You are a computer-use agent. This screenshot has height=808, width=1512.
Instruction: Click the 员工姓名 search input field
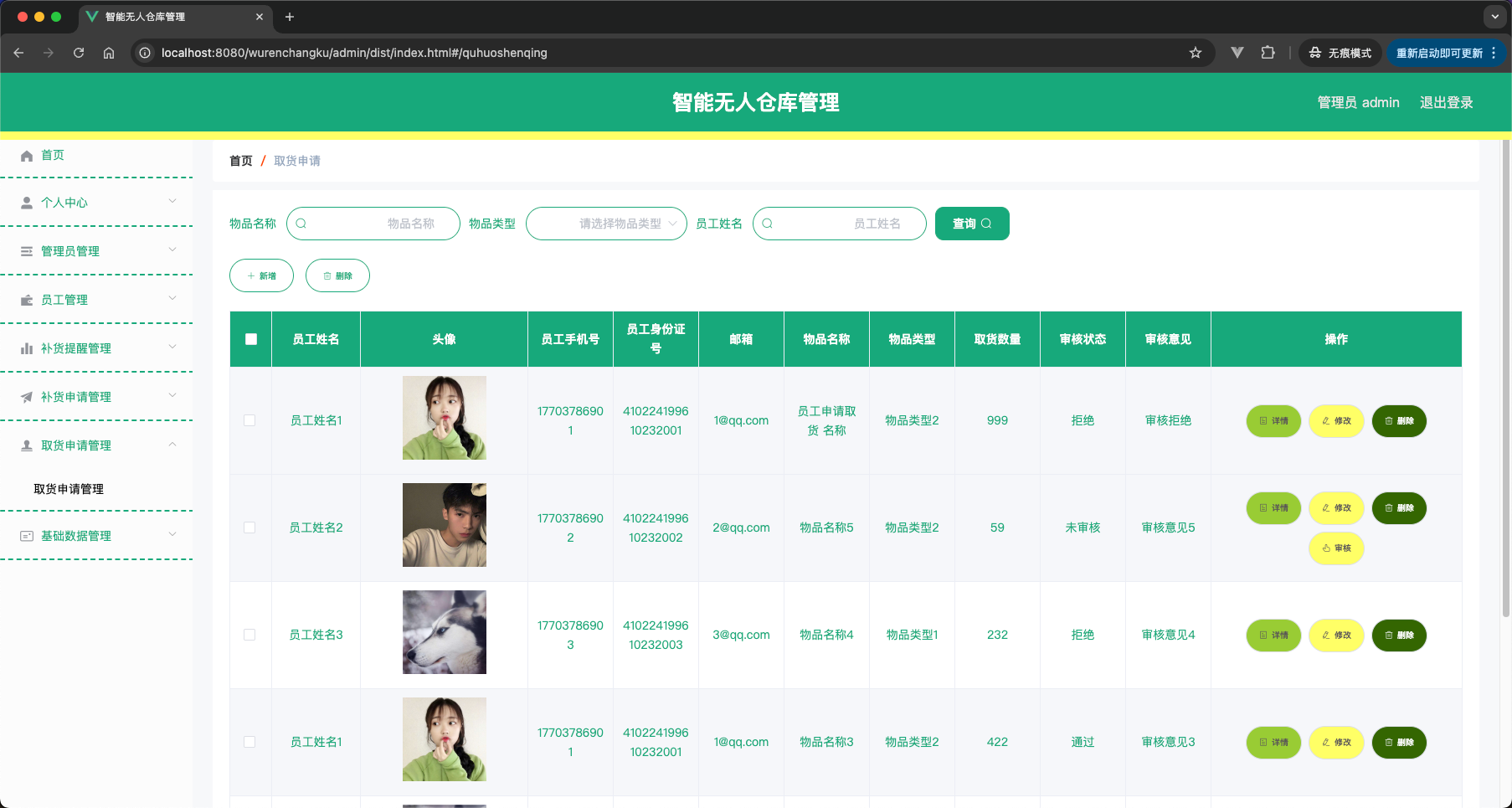pyautogui.click(x=840, y=224)
